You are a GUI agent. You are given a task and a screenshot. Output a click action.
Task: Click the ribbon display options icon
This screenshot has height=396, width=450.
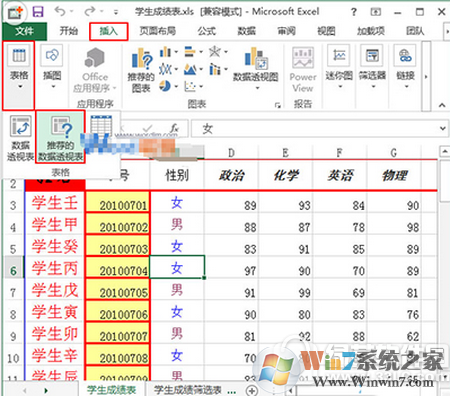[x=376, y=12]
